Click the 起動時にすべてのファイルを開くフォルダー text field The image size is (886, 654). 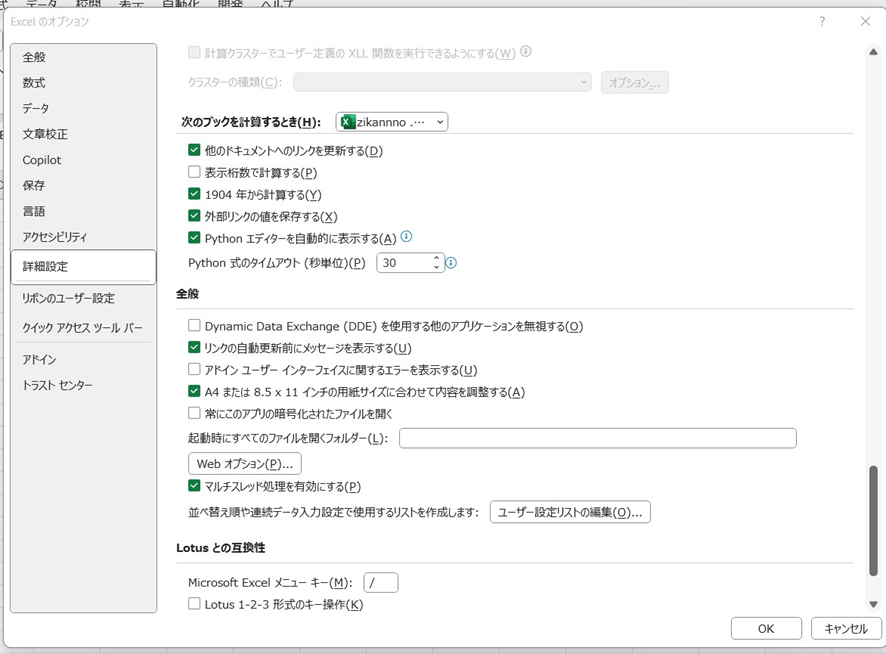pos(598,438)
